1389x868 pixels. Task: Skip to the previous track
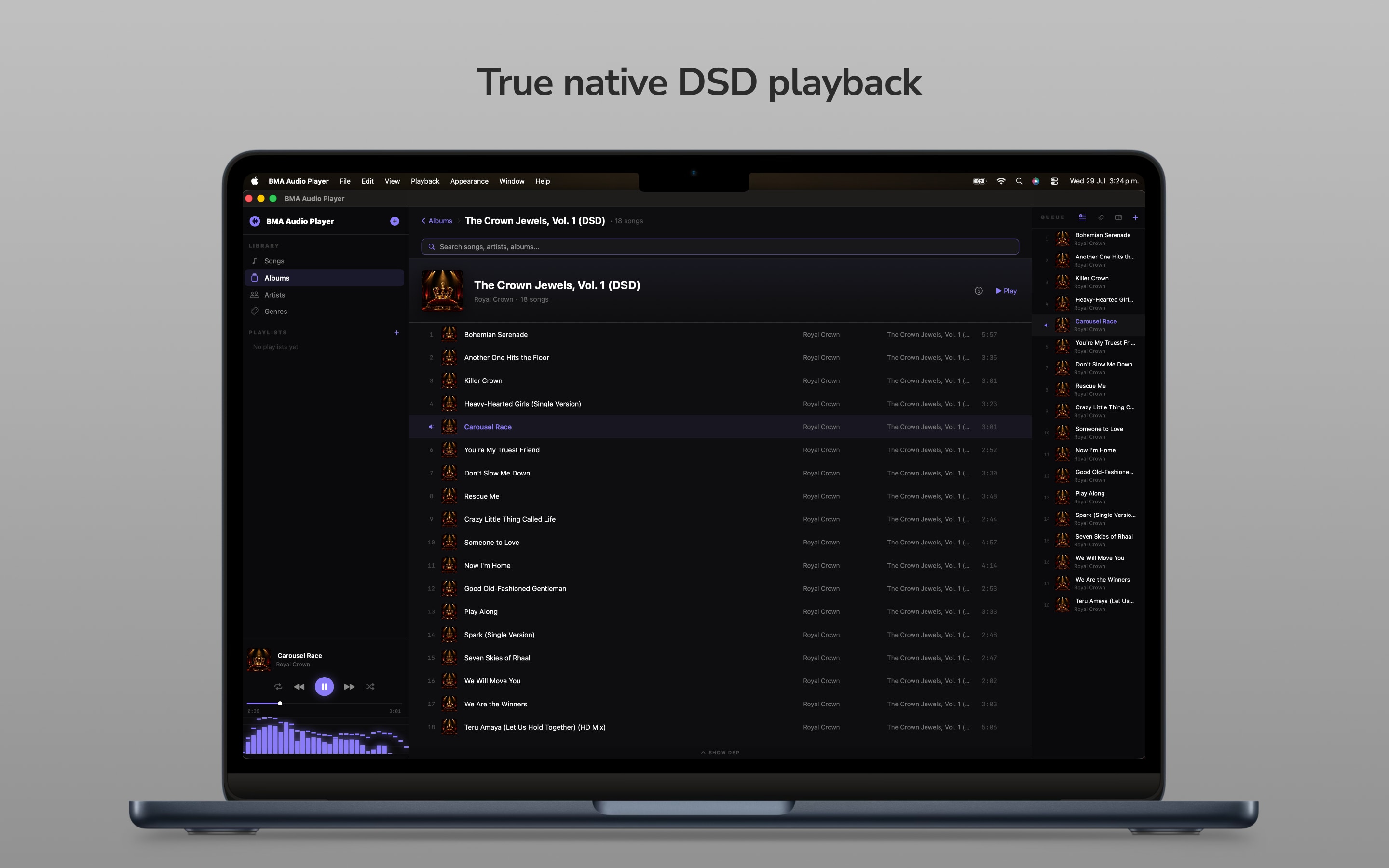coord(299,687)
